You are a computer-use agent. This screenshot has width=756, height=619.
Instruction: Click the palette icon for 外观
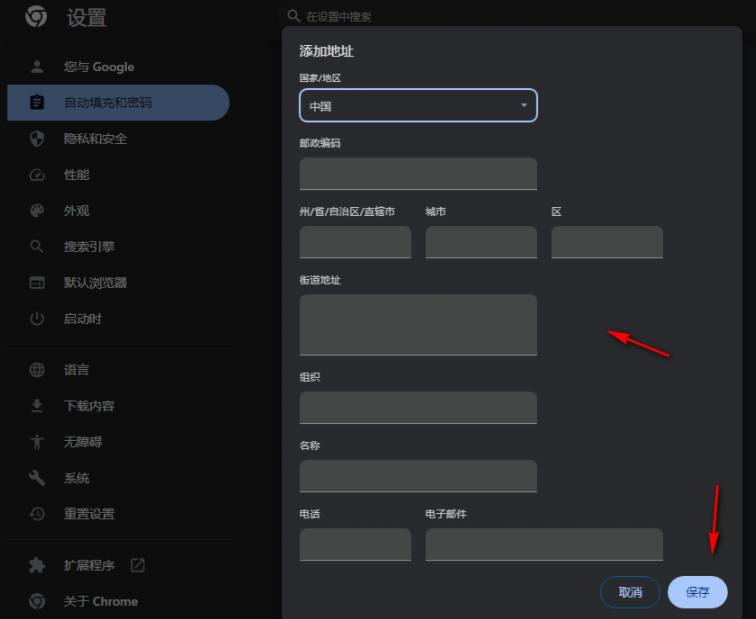pyautogui.click(x=37, y=211)
